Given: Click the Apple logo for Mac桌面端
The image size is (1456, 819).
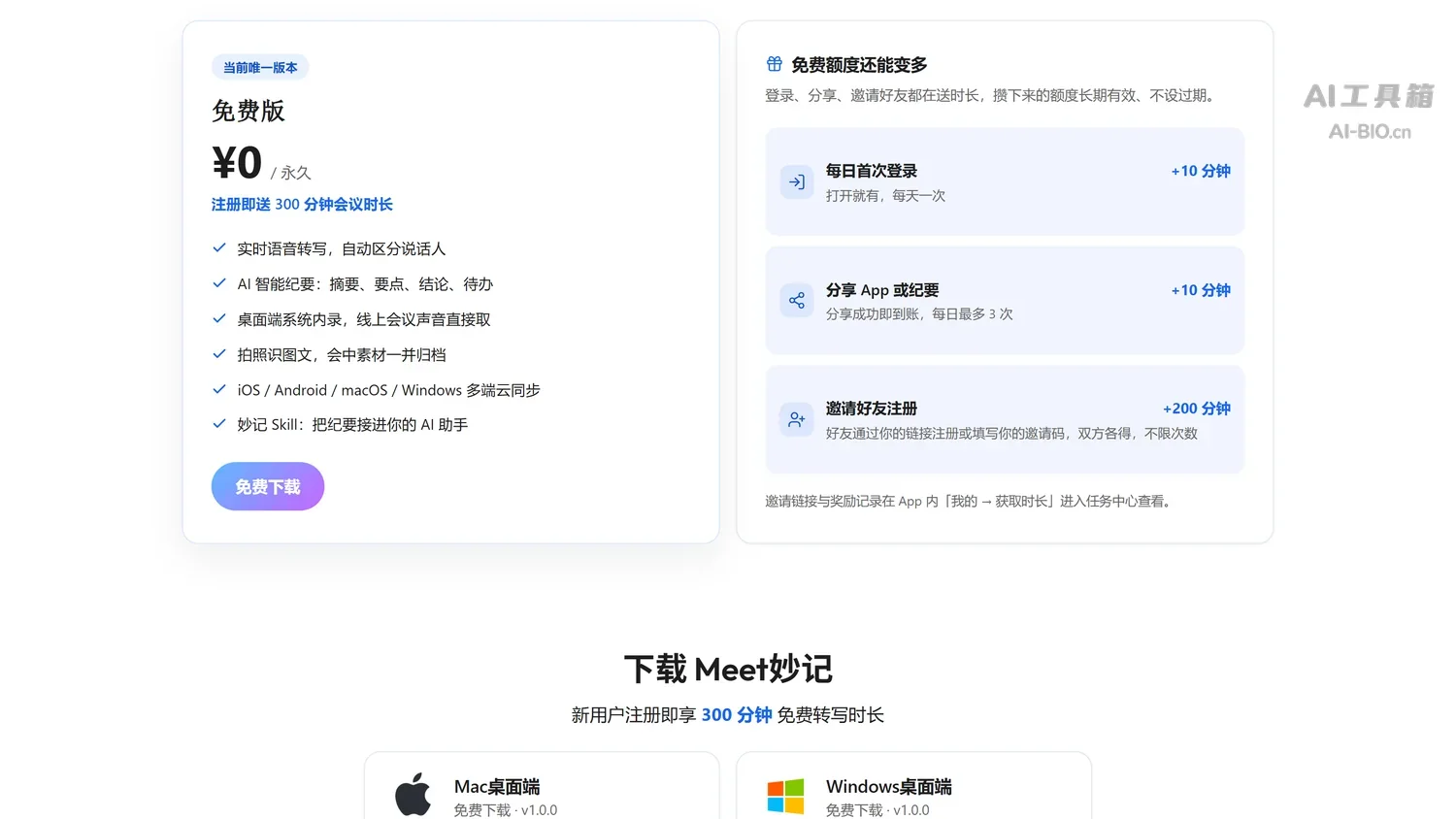Looking at the screenshot, I should click(x=414, y=795).
